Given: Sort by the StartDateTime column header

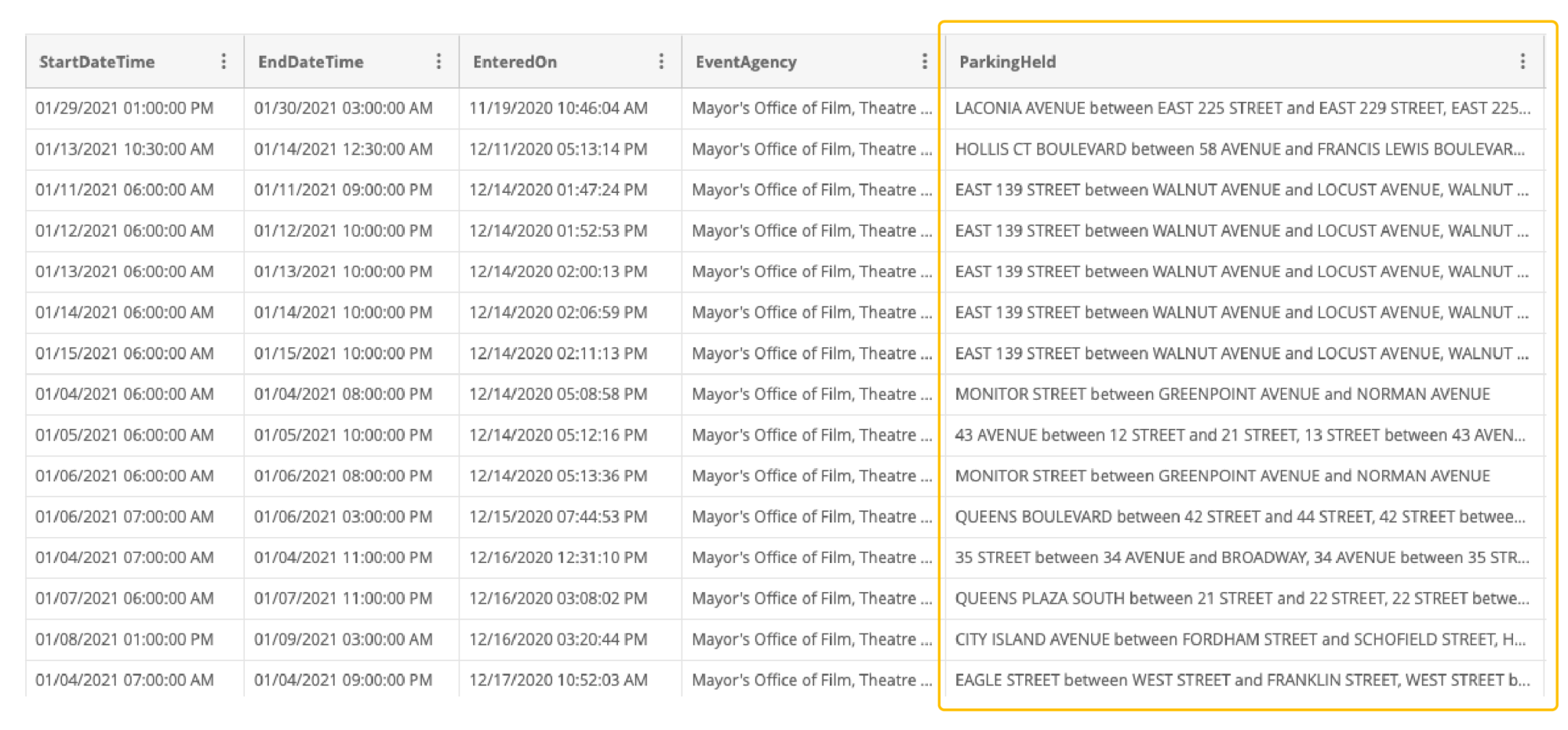Looking at the screenshot, I should 96,61.
